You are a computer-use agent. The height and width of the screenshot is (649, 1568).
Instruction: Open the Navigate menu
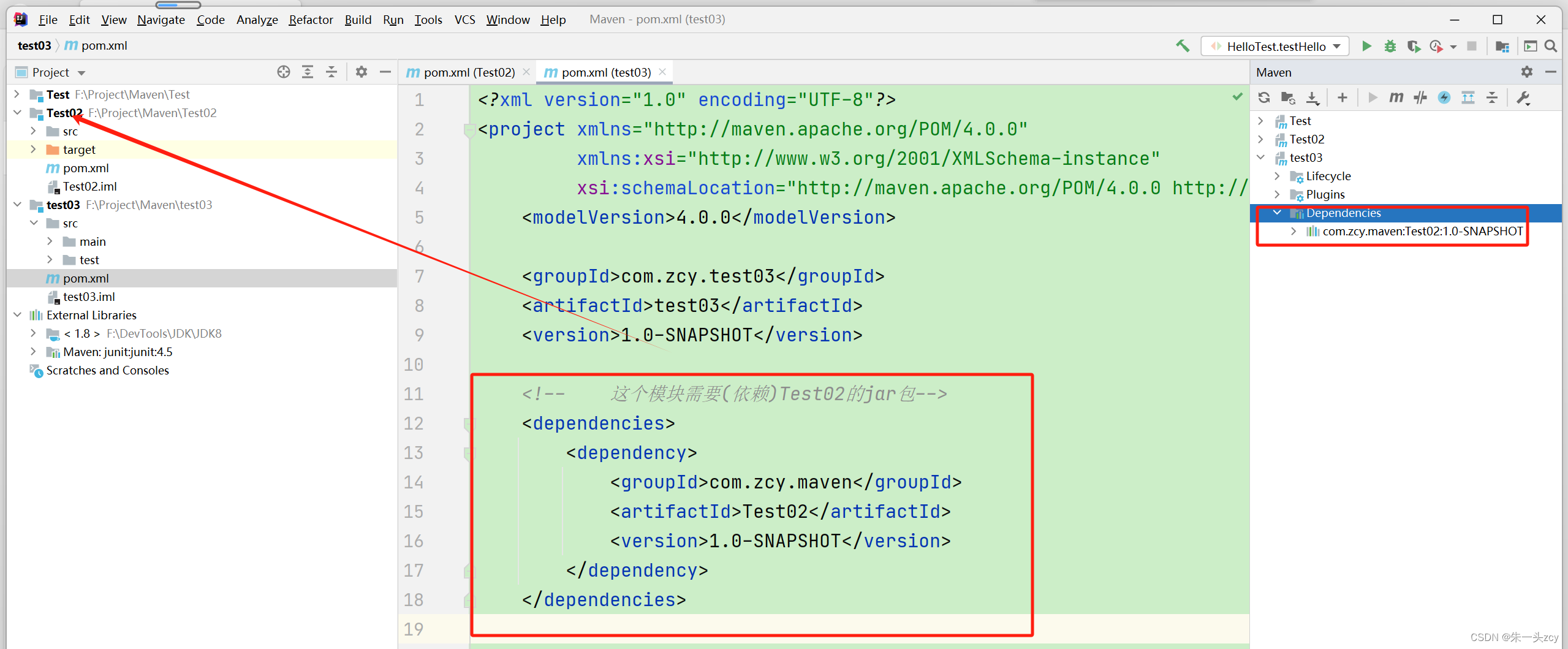pyautogui.click(x=161, y=20)
